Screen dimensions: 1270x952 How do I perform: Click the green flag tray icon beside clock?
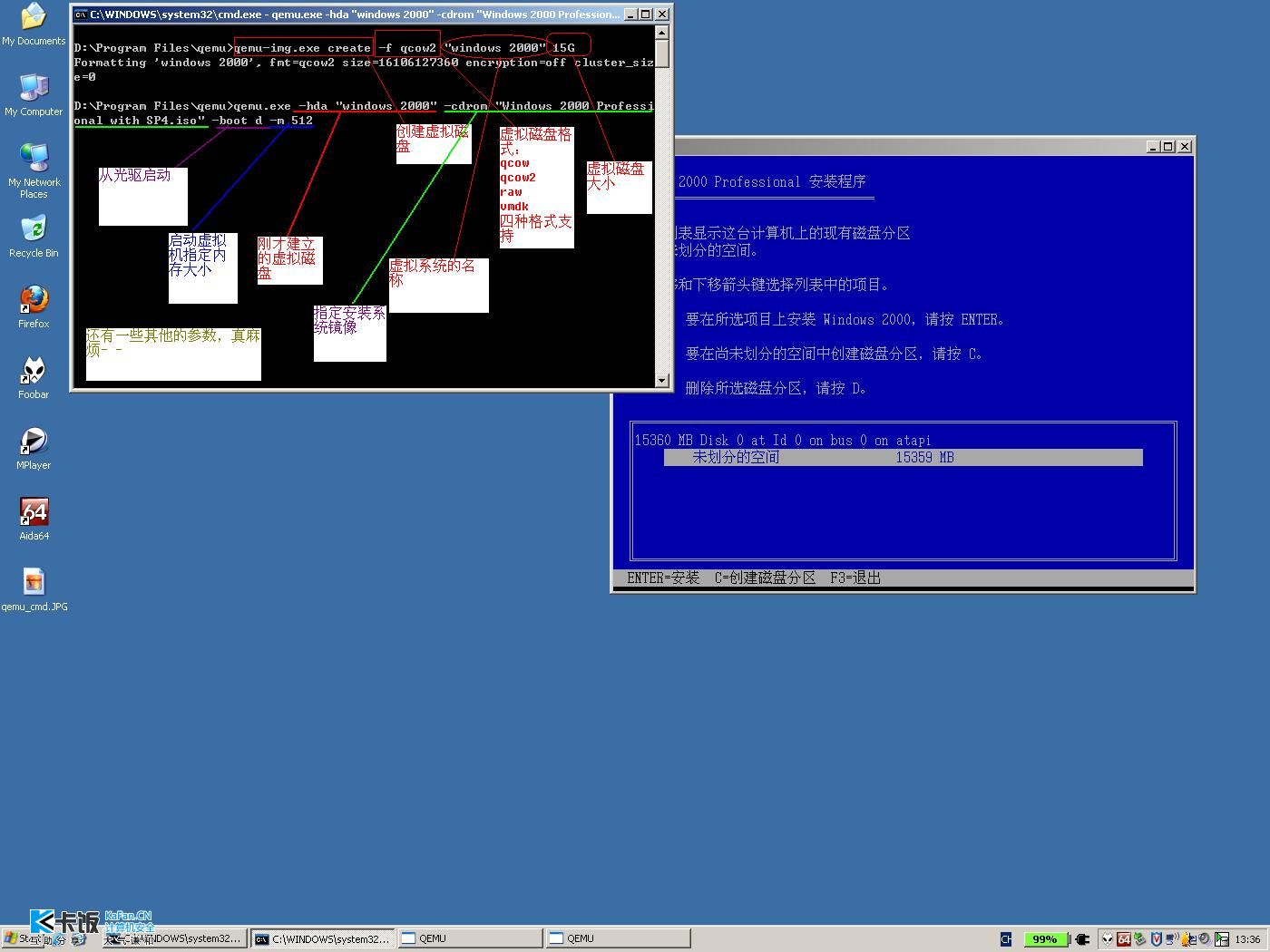[x=1222, y=939]
